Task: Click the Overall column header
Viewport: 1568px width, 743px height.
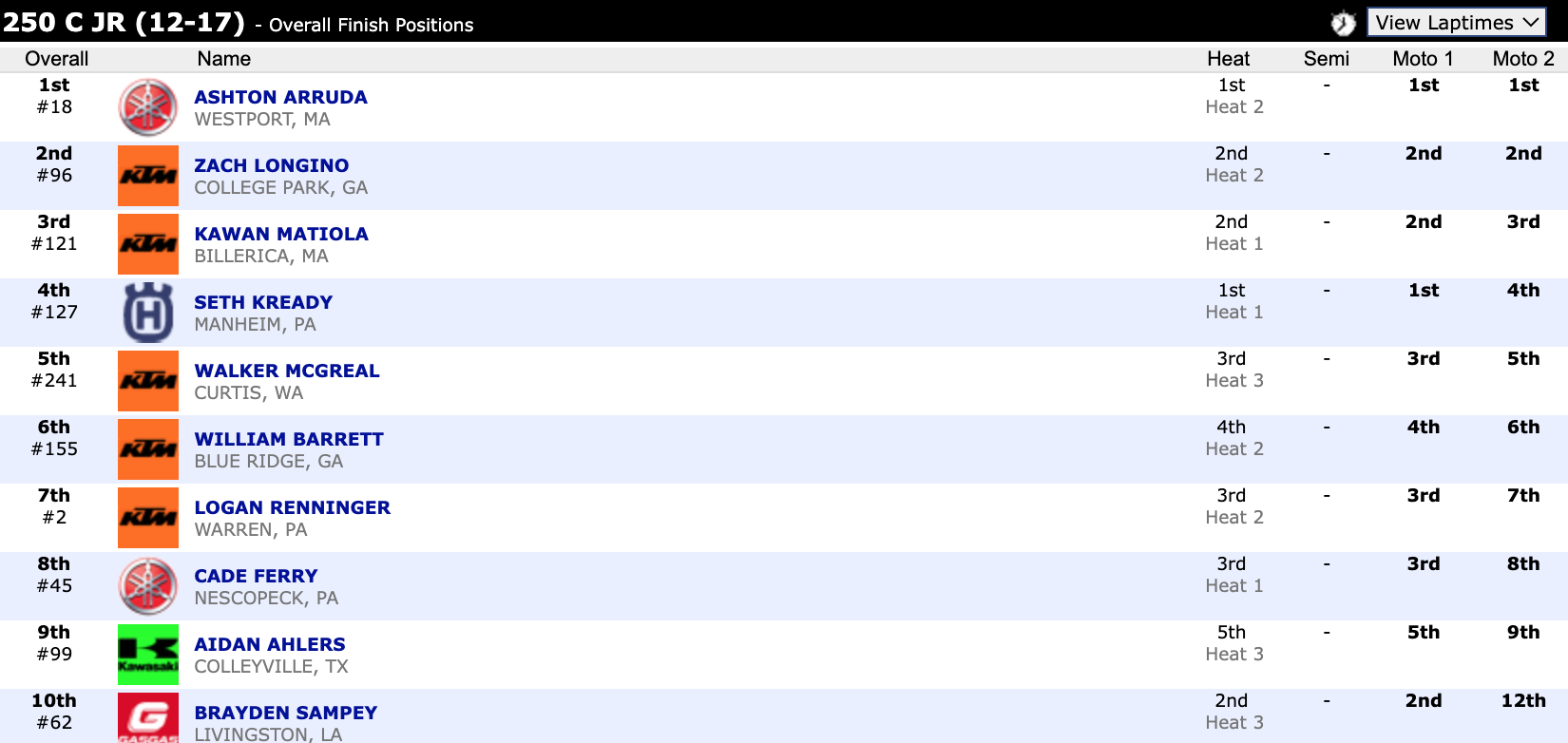Action: point(56,59)
